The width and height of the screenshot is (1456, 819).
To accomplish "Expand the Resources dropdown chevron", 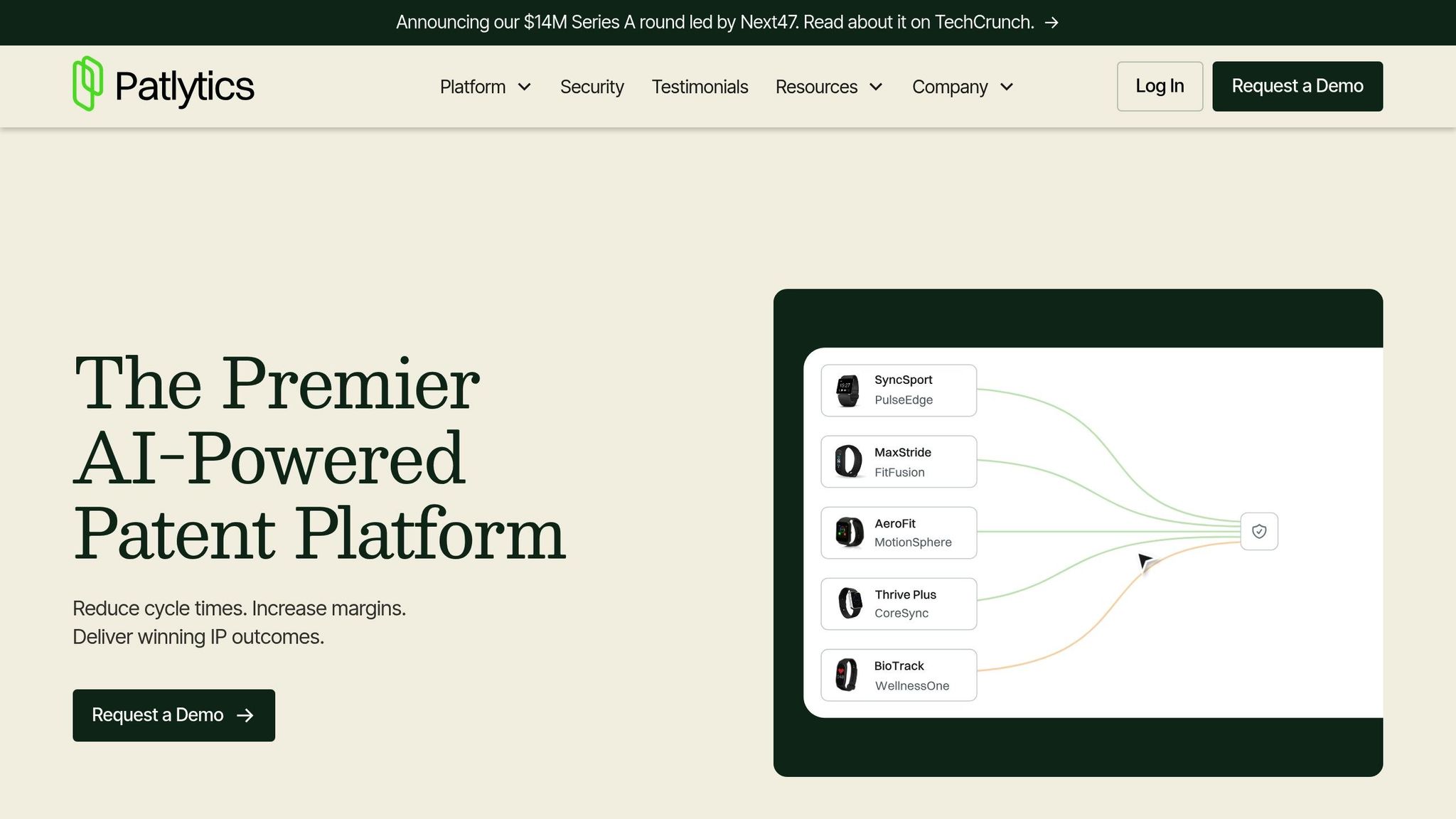I will 876,87.
